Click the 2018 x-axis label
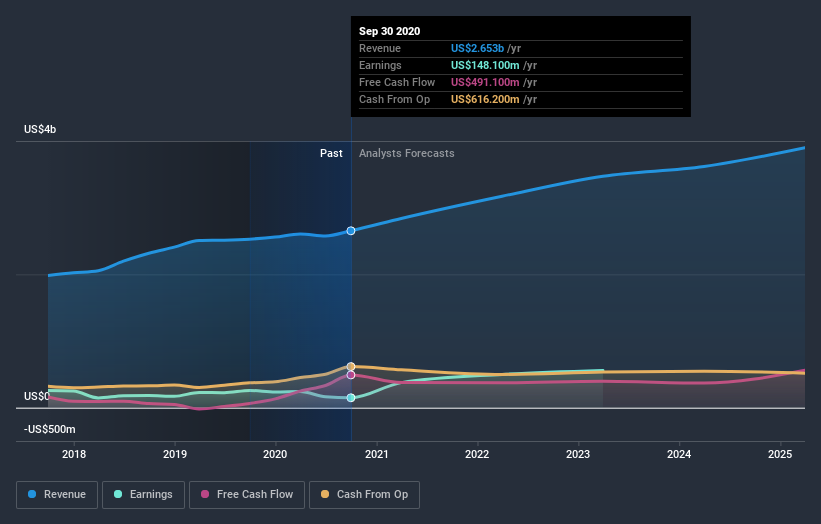This screenshot has height=524, width=821. click(74, 454)
